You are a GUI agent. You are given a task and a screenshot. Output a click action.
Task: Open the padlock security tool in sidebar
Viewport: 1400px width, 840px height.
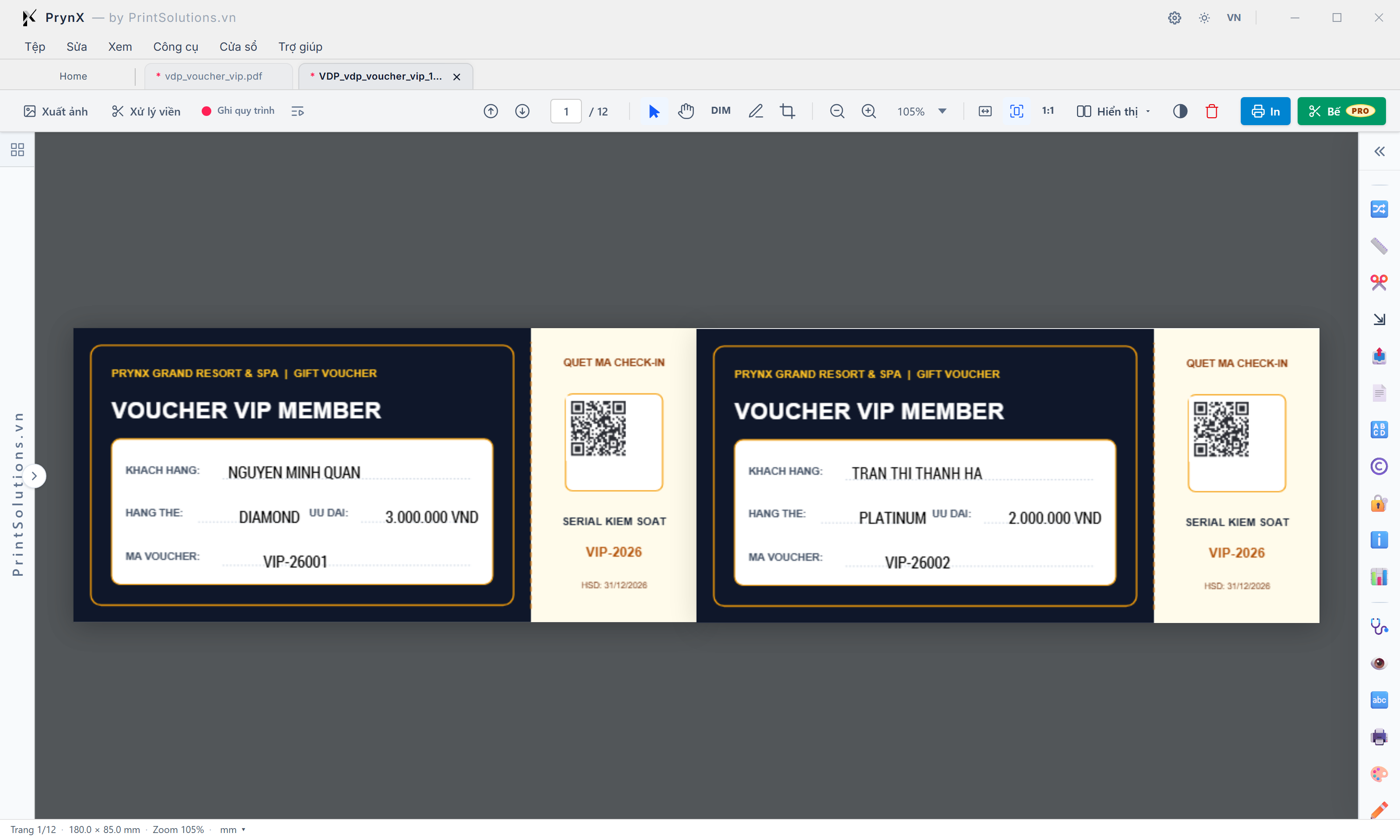click(x=1379, y=503)
